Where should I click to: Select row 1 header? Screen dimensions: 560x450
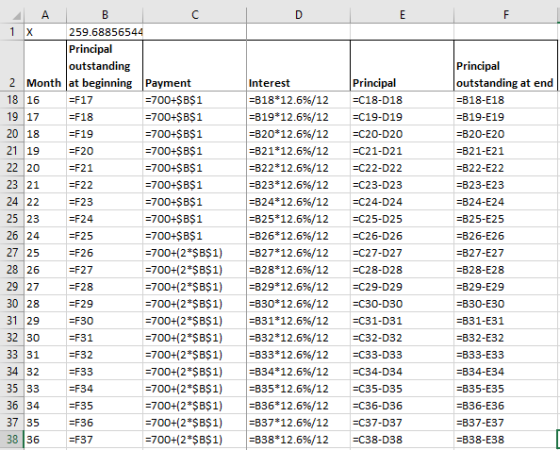pyautogui.click(x=12, y=32)
